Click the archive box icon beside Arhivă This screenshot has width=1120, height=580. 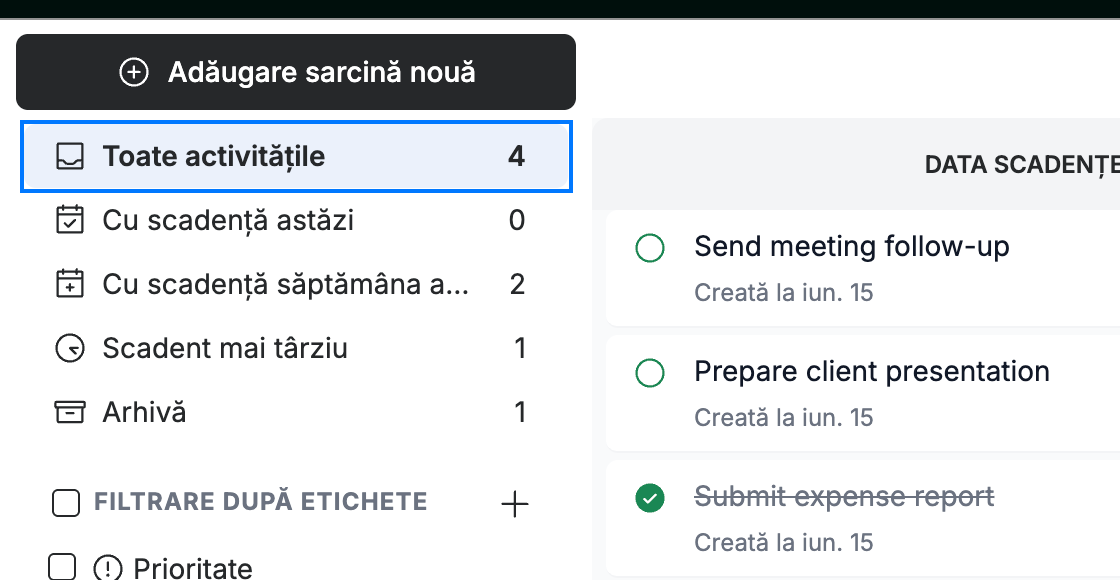[x=70, y=412]
